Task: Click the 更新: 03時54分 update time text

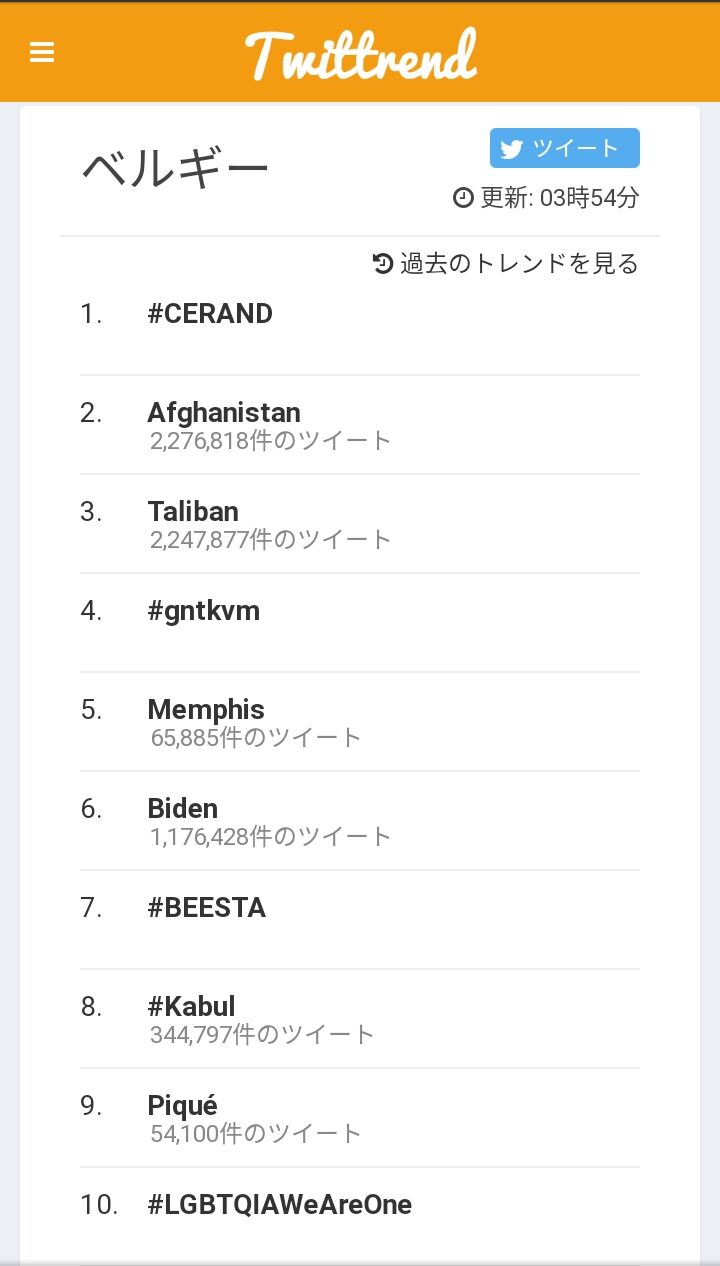Action: 559,198
